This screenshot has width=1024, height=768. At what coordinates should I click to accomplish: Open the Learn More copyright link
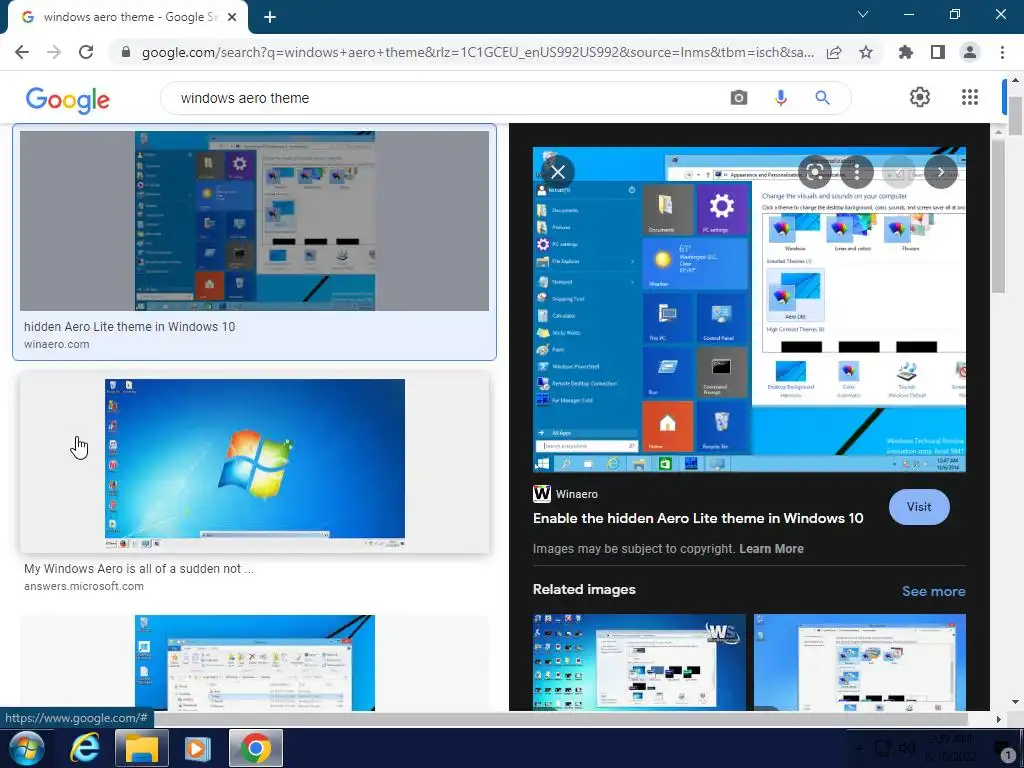(771, 549)
